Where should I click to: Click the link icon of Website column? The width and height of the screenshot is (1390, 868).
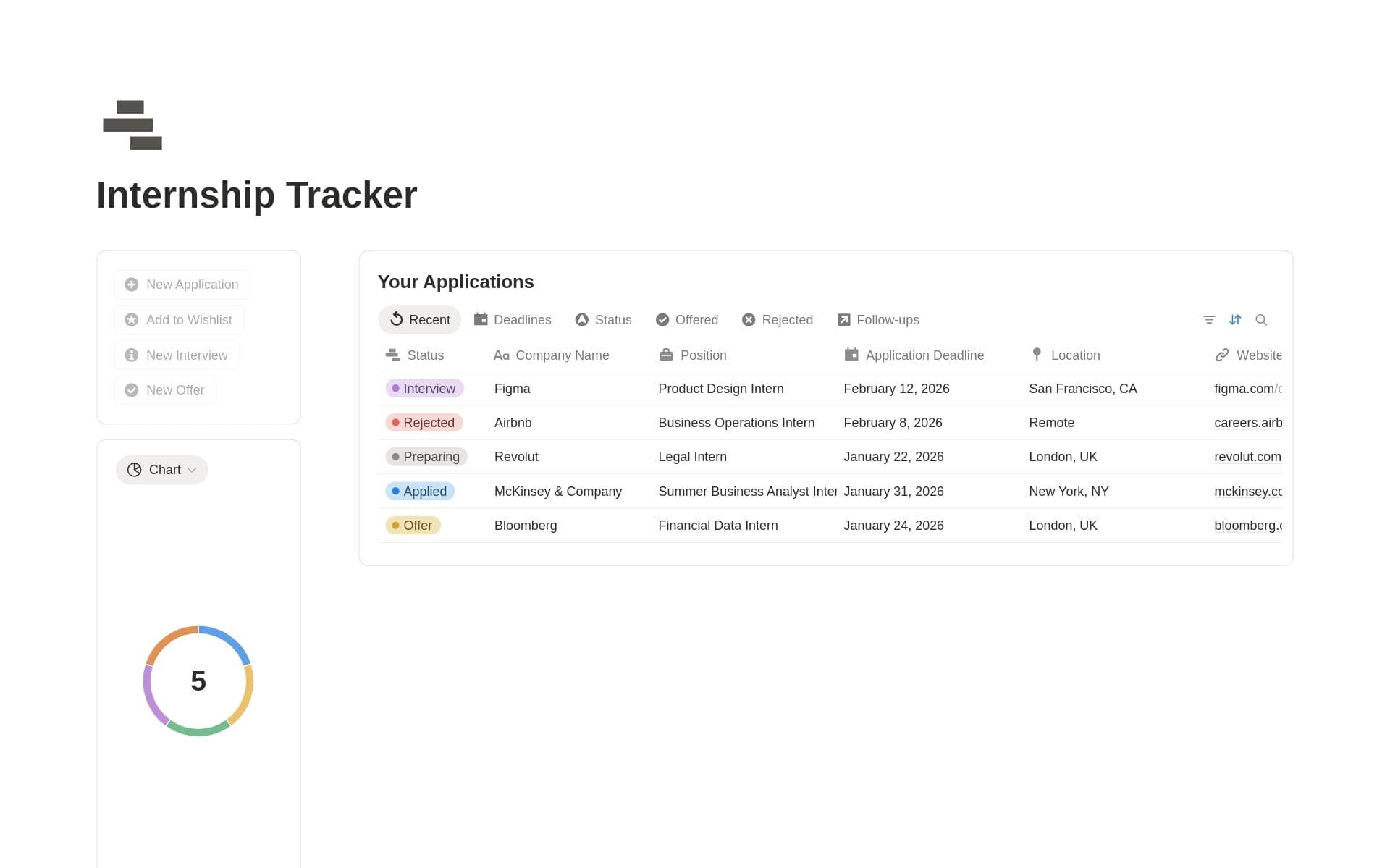coord(1222,355)
